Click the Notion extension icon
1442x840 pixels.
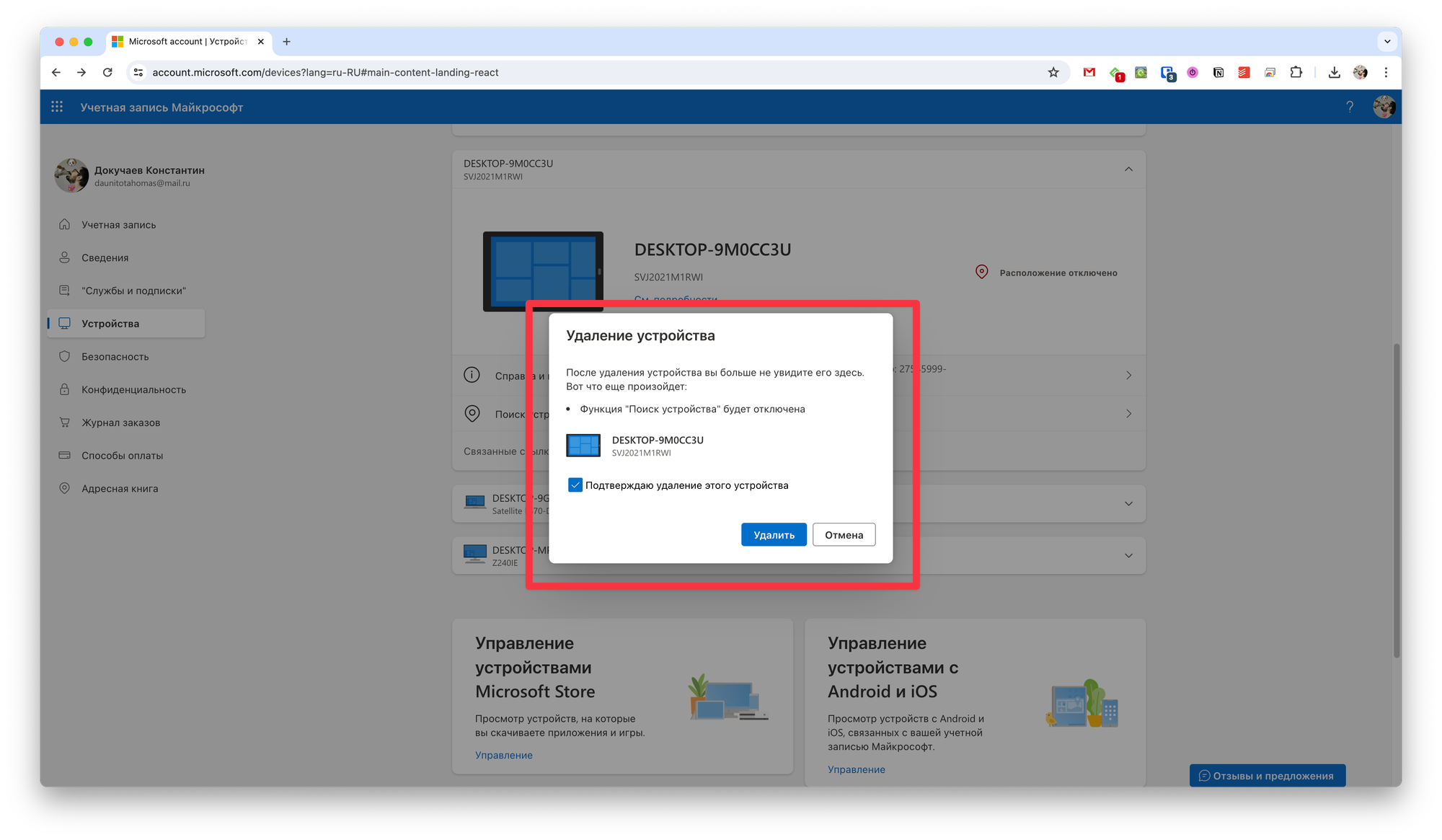[1218, 72]
